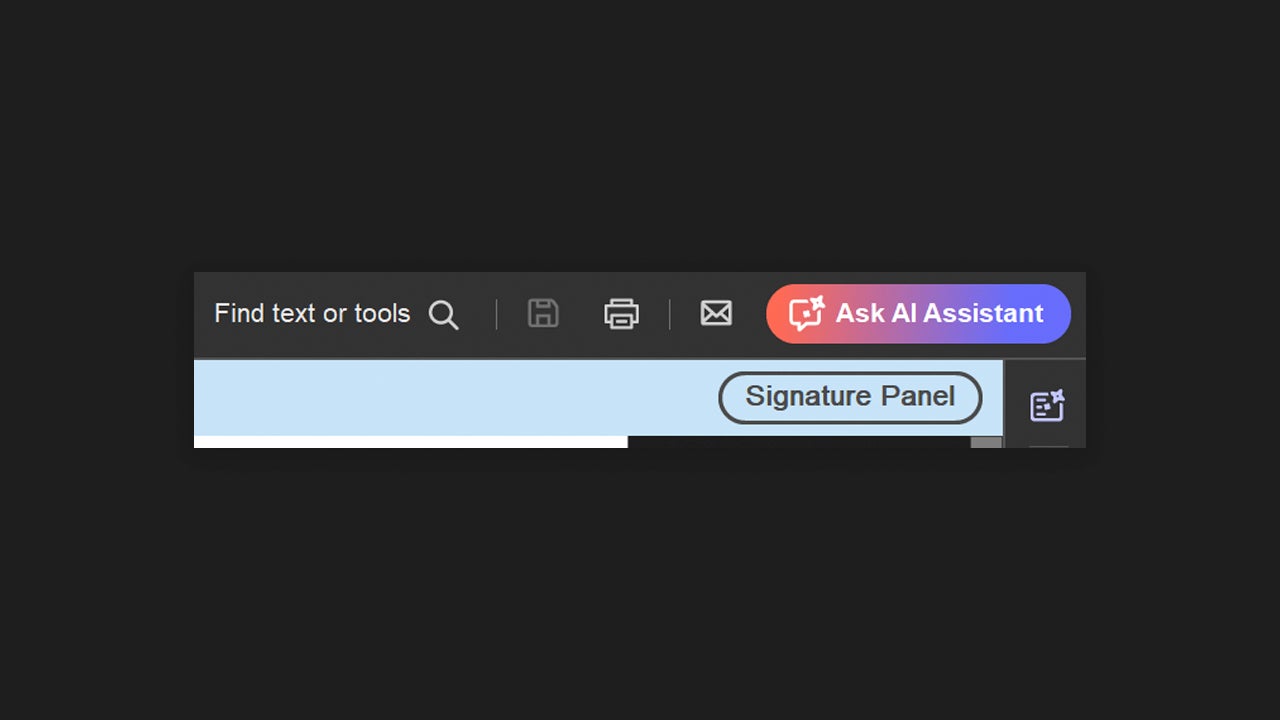Print the document using the printer icon

(x=621, y=313)
